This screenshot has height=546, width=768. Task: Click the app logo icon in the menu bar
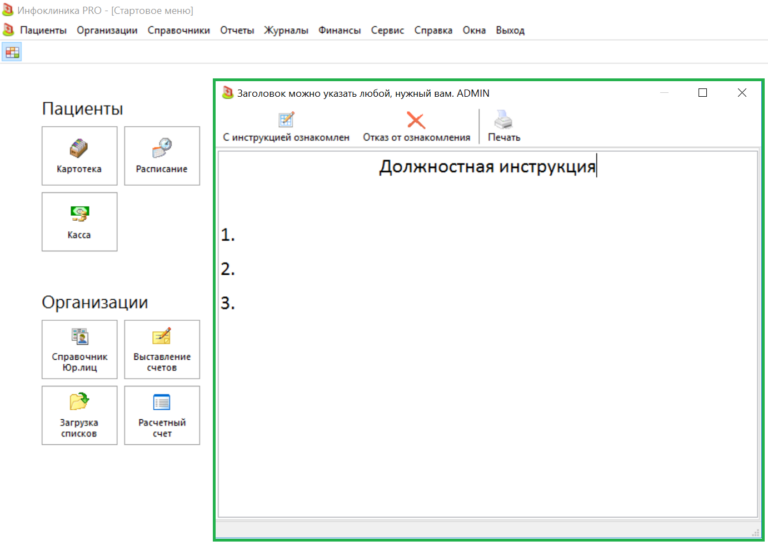click(x=8, y=30)
